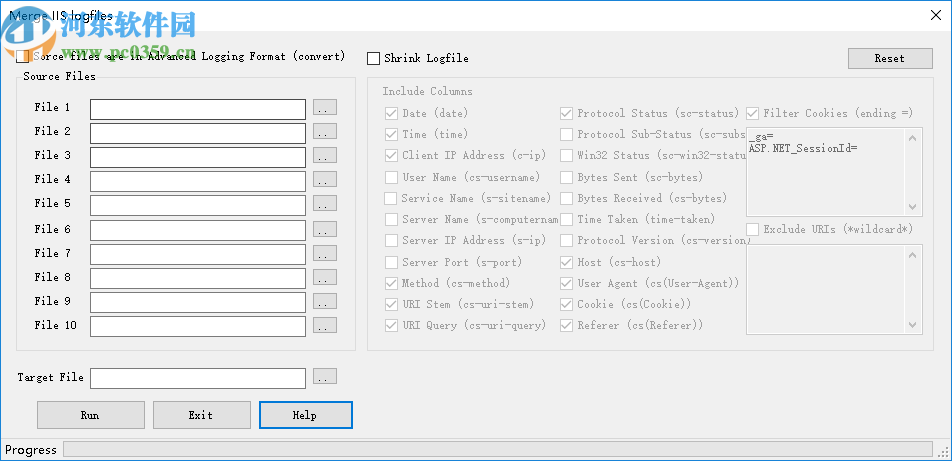952x461 pixels.
Task: Toggle Cookie (cs(Cookie)) checkbox
Action: (566, 304)
